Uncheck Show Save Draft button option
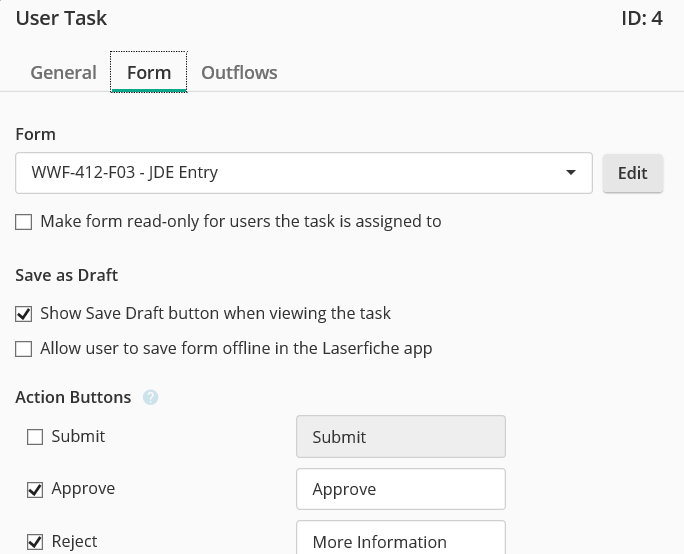The image size is (684, 554). click(24, 314)
